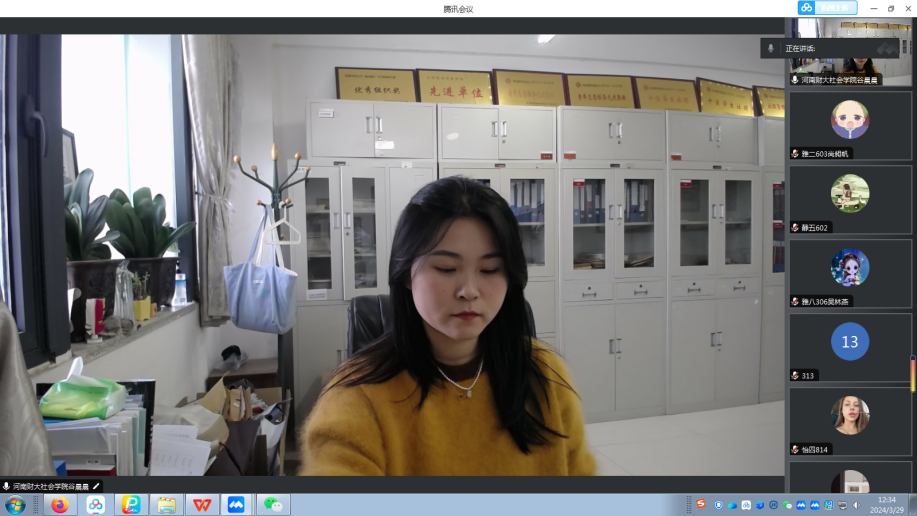Select participant tile 雅八306
This screenshot has height=516, width=917.
click(850, 273)
